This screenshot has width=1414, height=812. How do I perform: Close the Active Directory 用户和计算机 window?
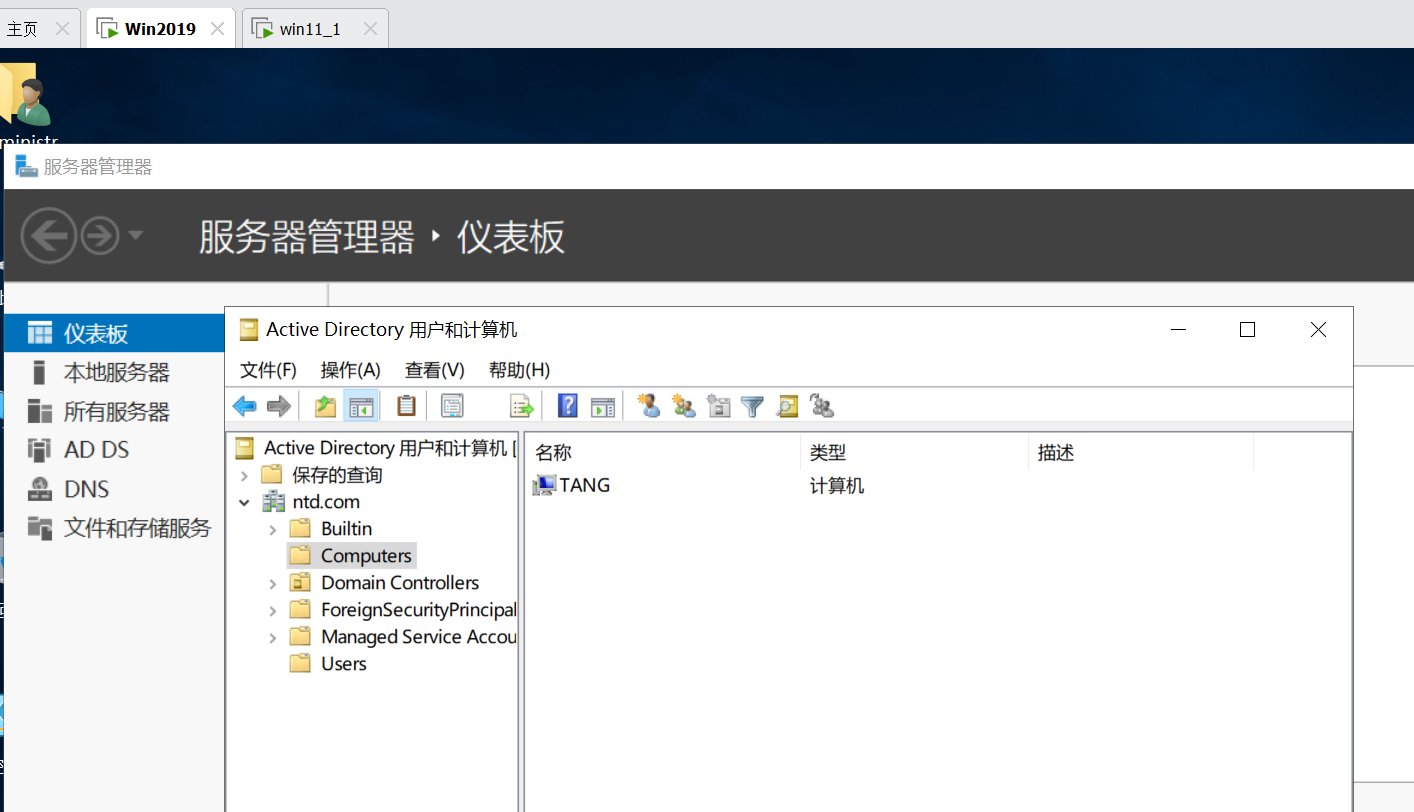point(1318,329)
